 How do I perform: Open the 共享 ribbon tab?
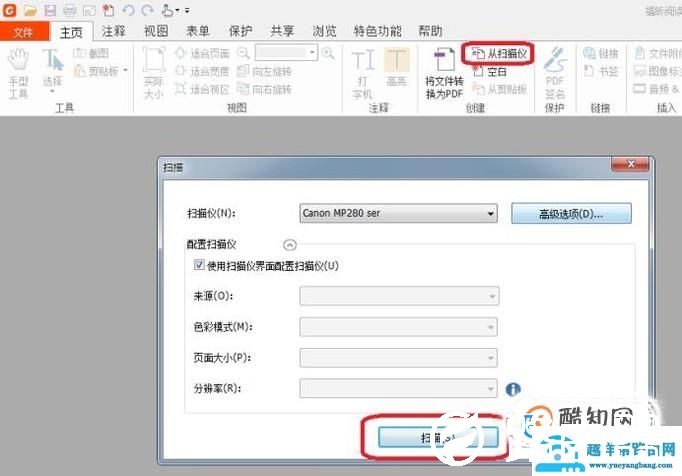tap(282, 31)
